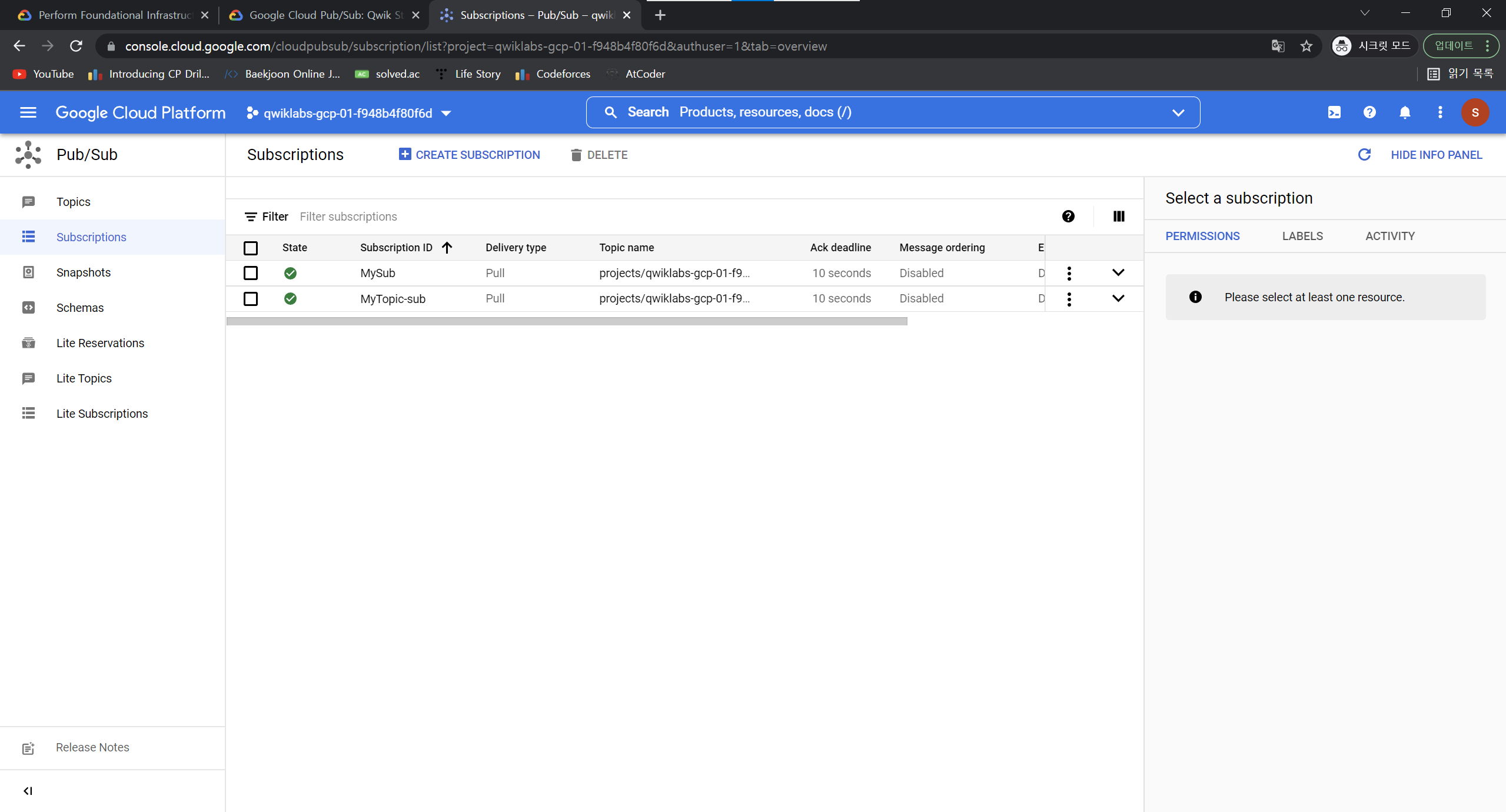Expand details for MyTopic-sub row
1506x812 pixels.
pyautogui.click(x=1118, y=298)
